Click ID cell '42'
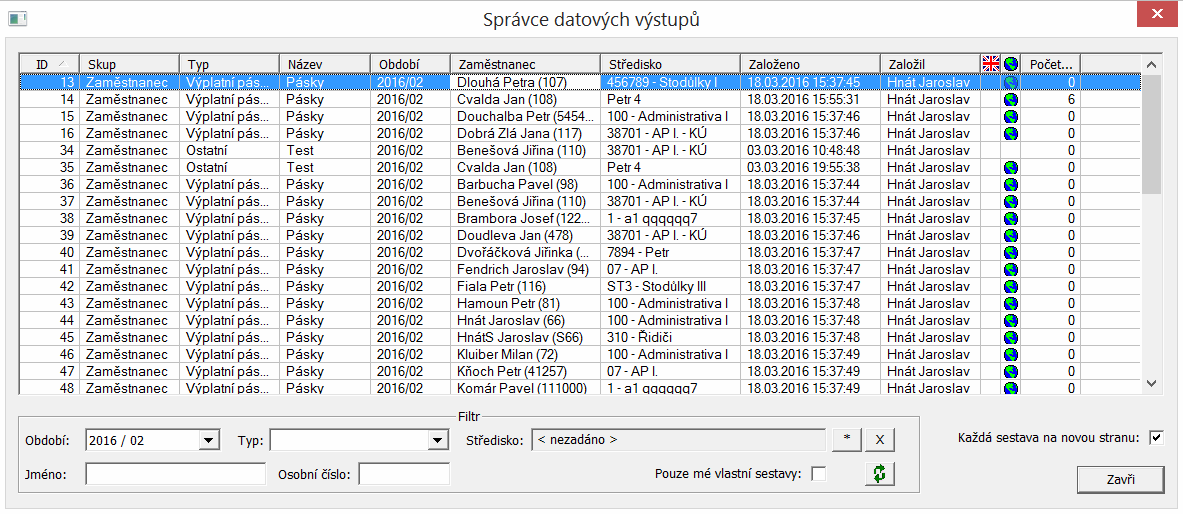This screenshot has width=1183, height=514. coord(49,287)
